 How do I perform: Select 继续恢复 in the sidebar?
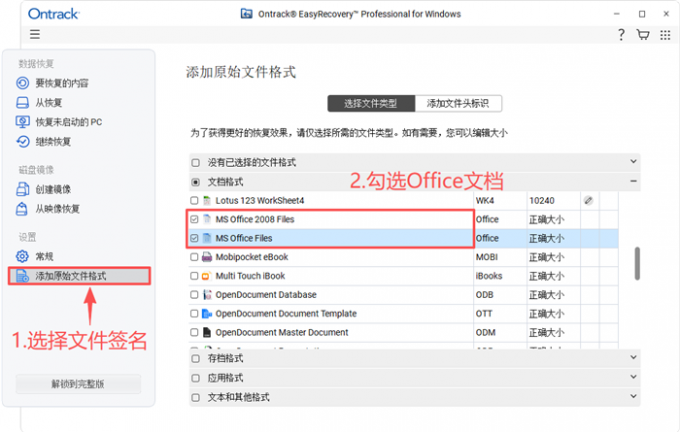53,142
